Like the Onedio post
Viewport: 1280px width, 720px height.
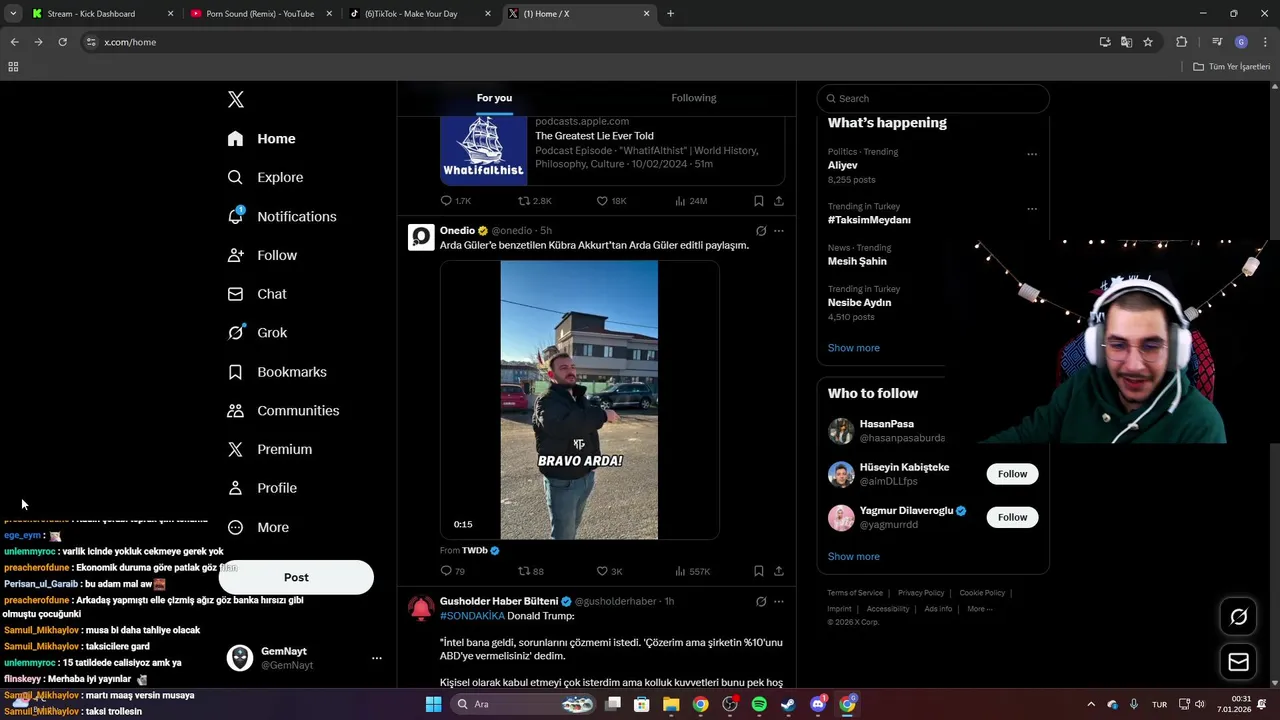pyautogui.click(x=609, y=571)
